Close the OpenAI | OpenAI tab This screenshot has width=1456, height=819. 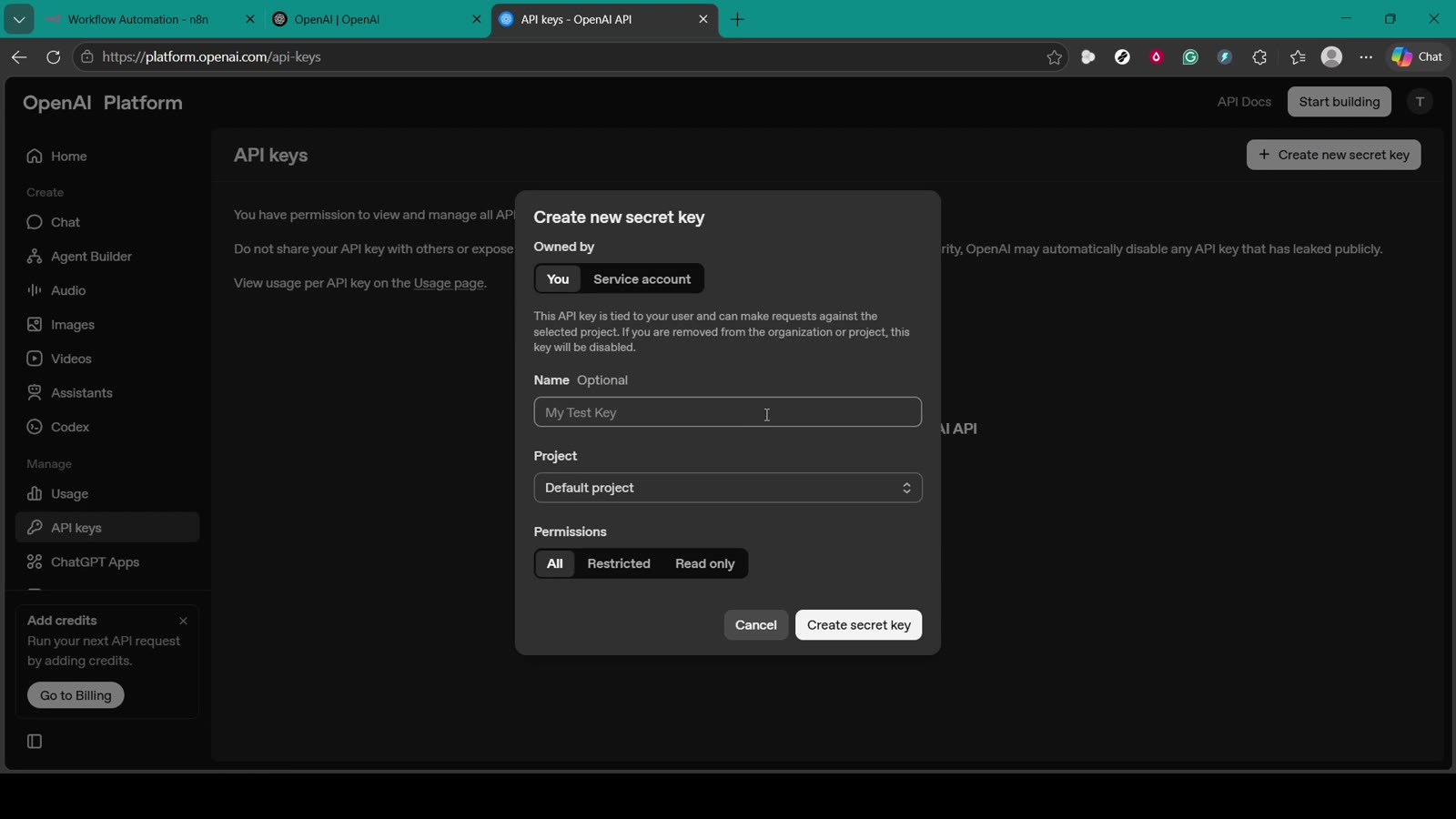click(x=476, y=19)
